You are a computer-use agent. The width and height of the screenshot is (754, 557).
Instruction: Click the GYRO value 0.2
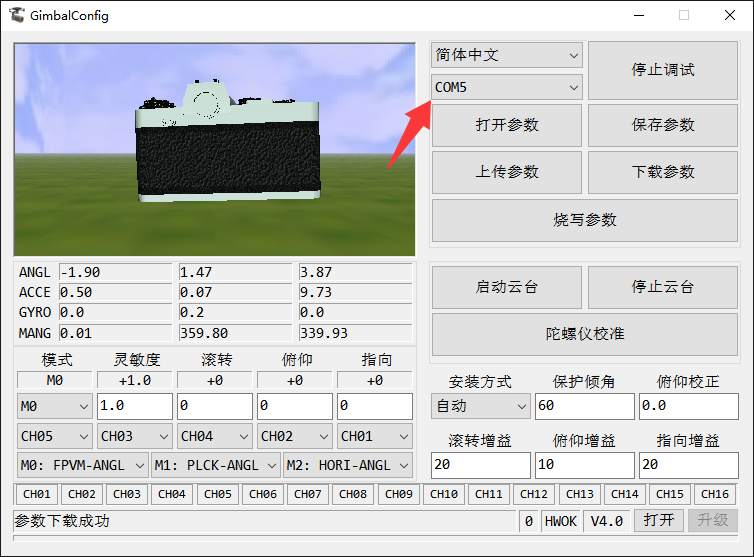click(235, 313)
